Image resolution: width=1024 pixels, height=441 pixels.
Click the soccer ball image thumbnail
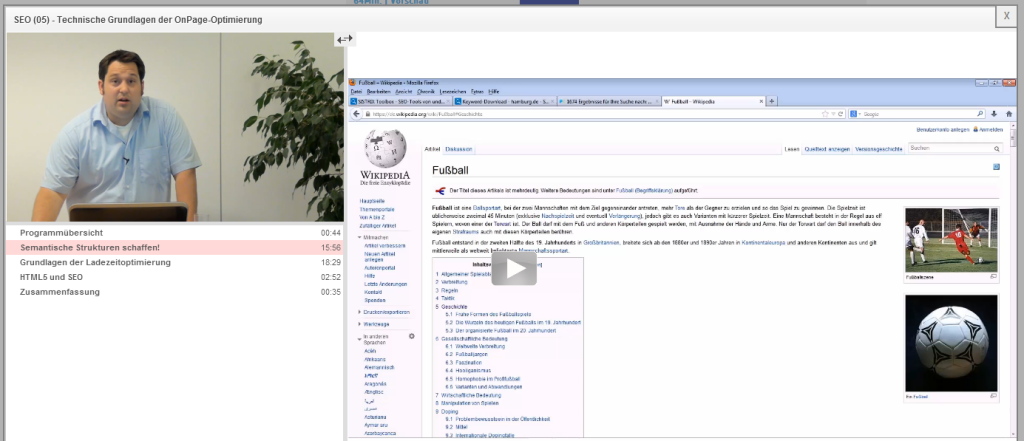[952, 343]
